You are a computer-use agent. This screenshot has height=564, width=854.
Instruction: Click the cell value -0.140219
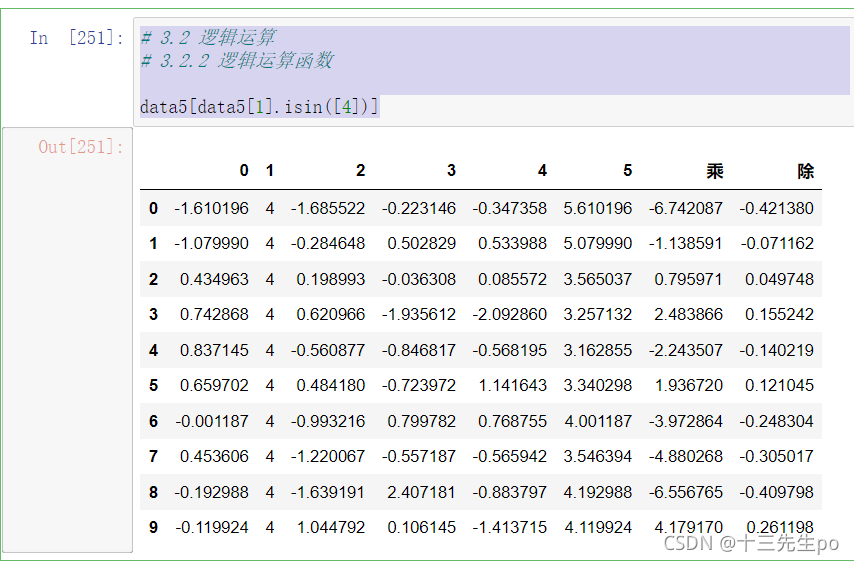pos(777,350)
